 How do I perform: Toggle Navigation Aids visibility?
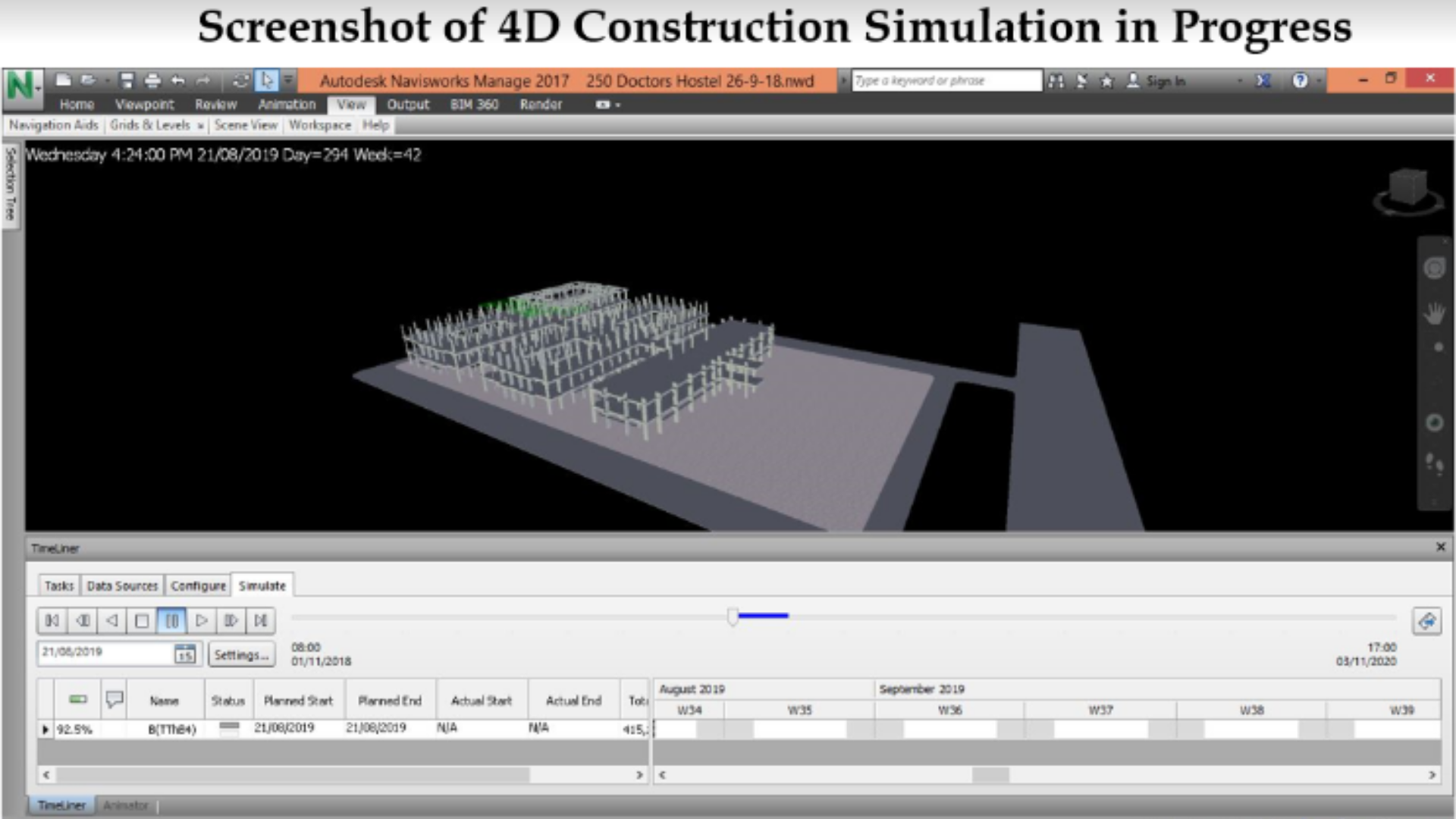point(53,124)
